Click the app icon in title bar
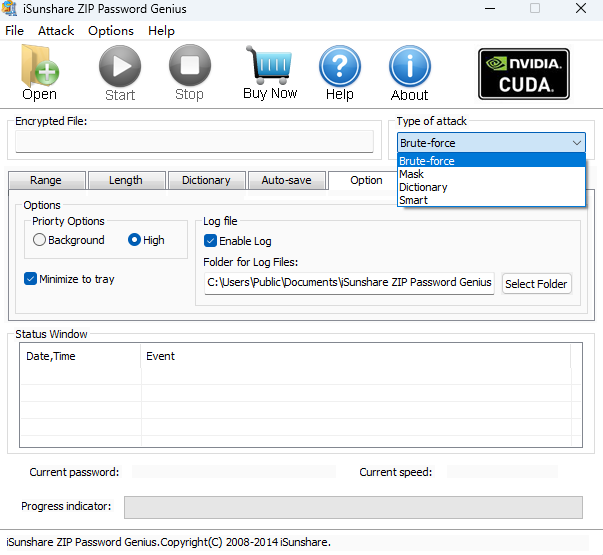603x555 pixels. click(9, 8)
